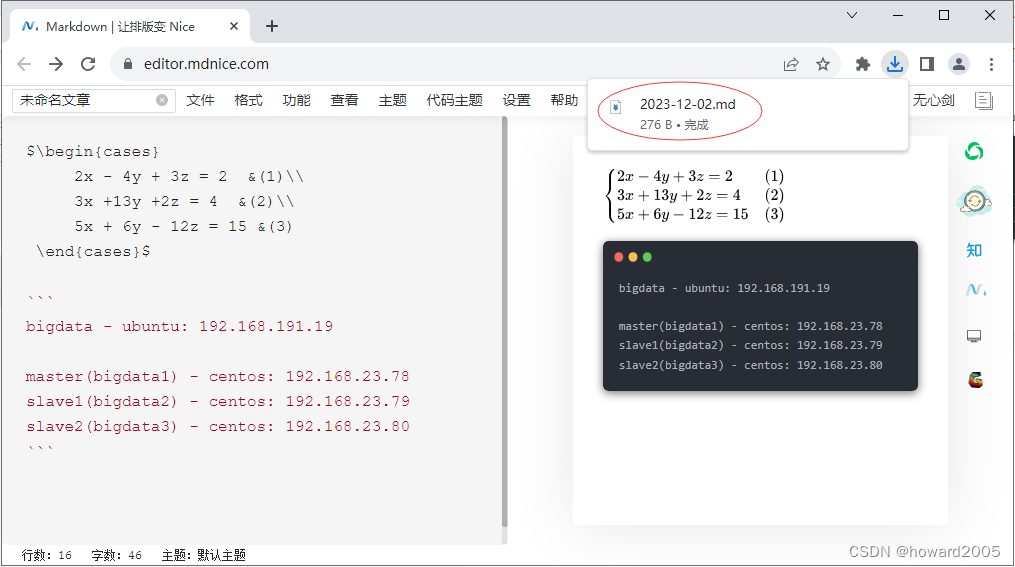Click the 无心剑 username
Viewport: 1015px width, 567px height.
(933, 100)
